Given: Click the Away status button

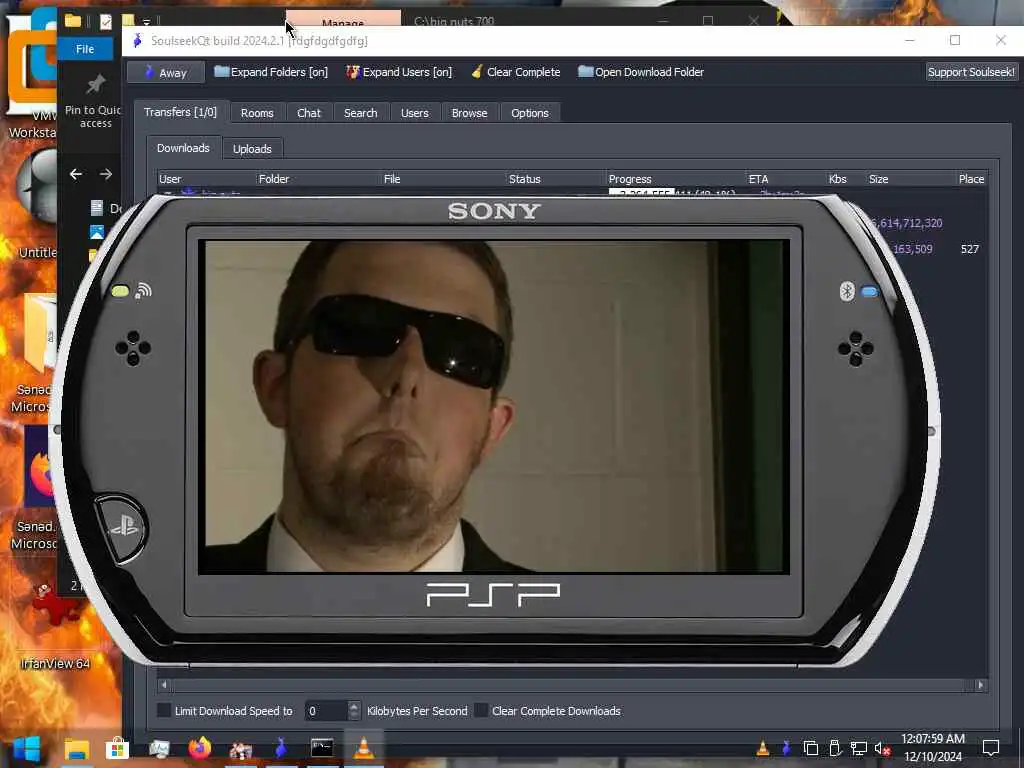Looking at the screenshot, I should pos(166,72).
